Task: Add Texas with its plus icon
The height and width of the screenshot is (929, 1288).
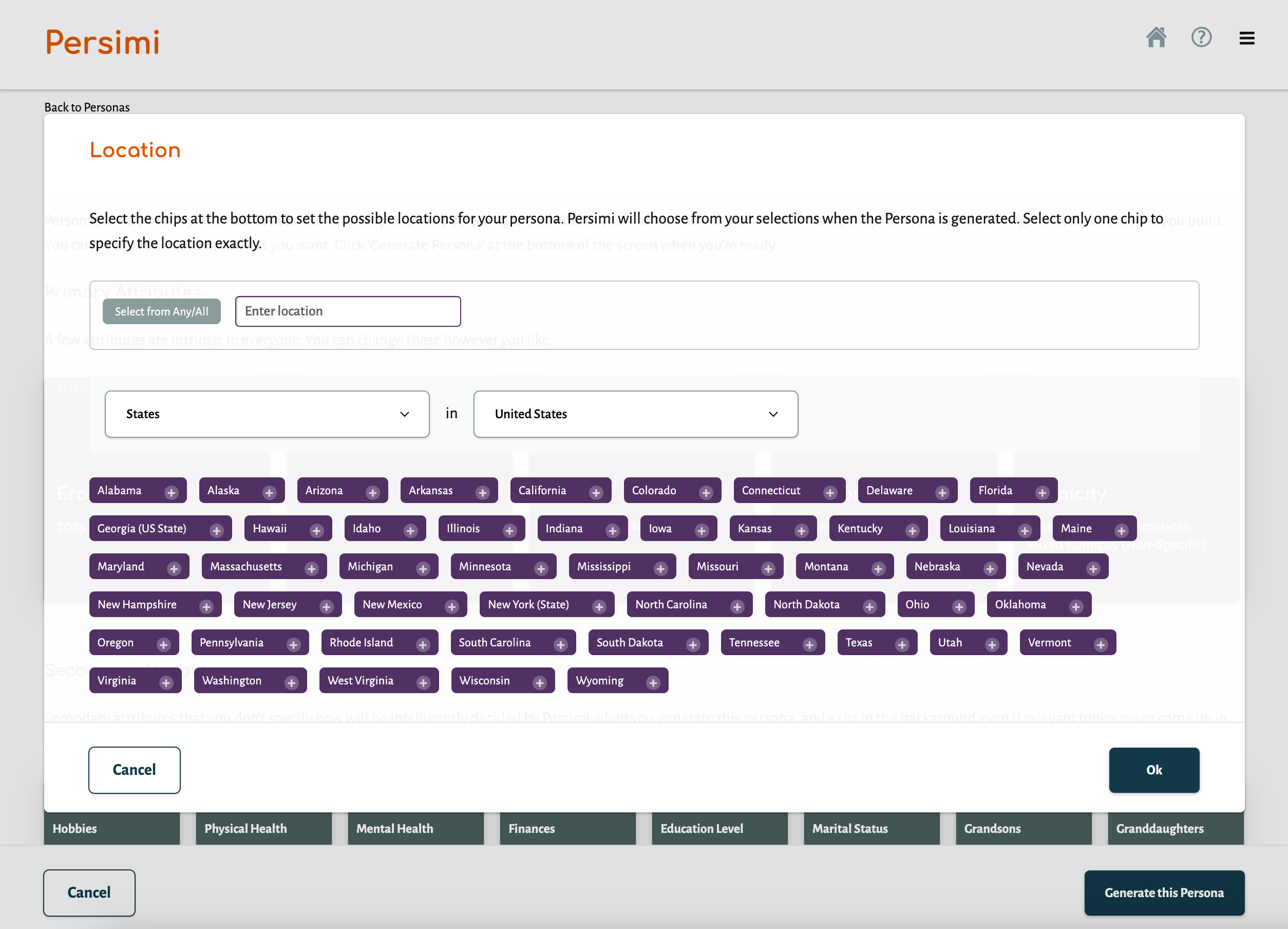Action: (x=902, y=645)
